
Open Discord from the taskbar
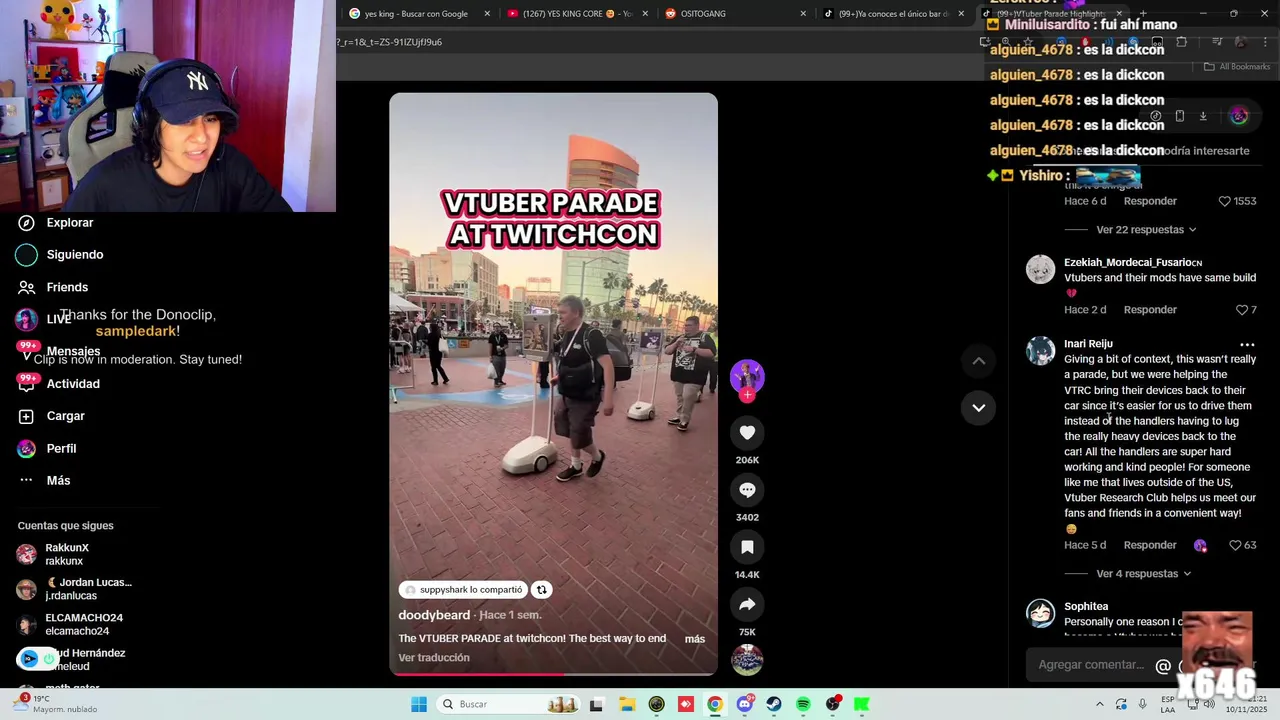click(744, 705)
